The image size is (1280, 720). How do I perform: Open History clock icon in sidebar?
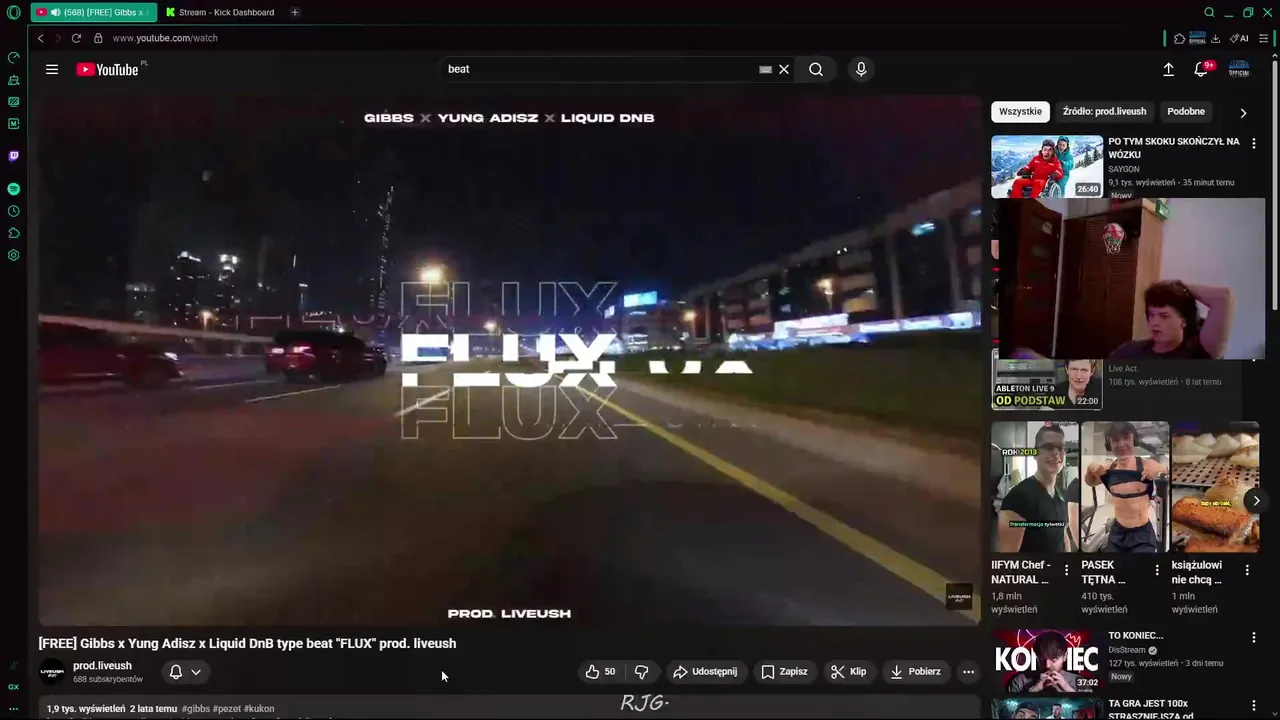tap(13, 211)
